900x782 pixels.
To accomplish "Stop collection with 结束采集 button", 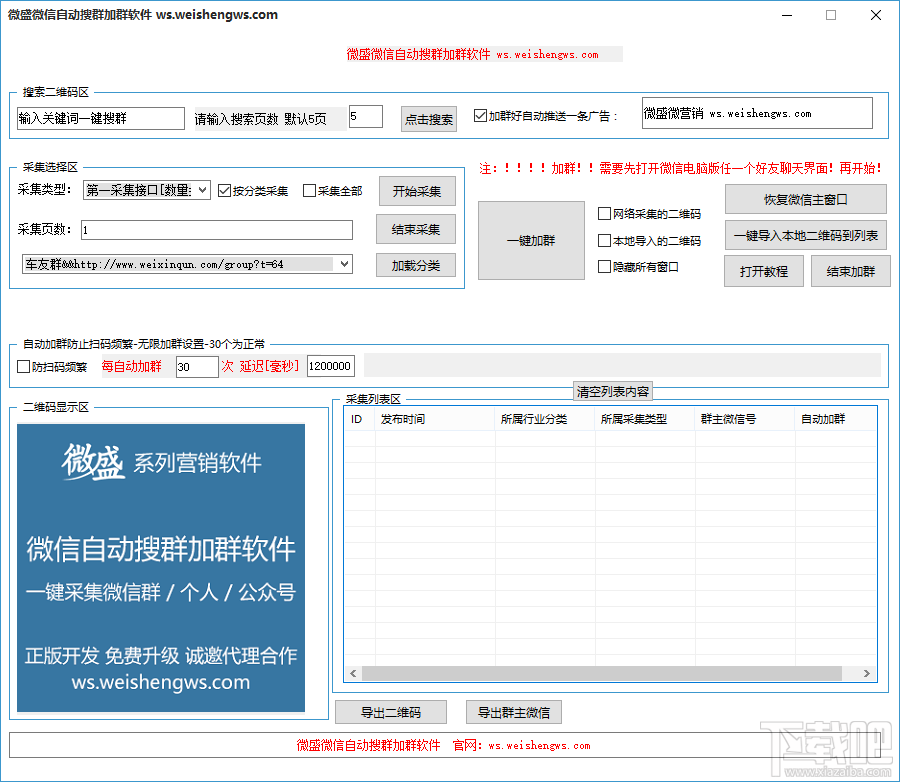I will [416, 229].
